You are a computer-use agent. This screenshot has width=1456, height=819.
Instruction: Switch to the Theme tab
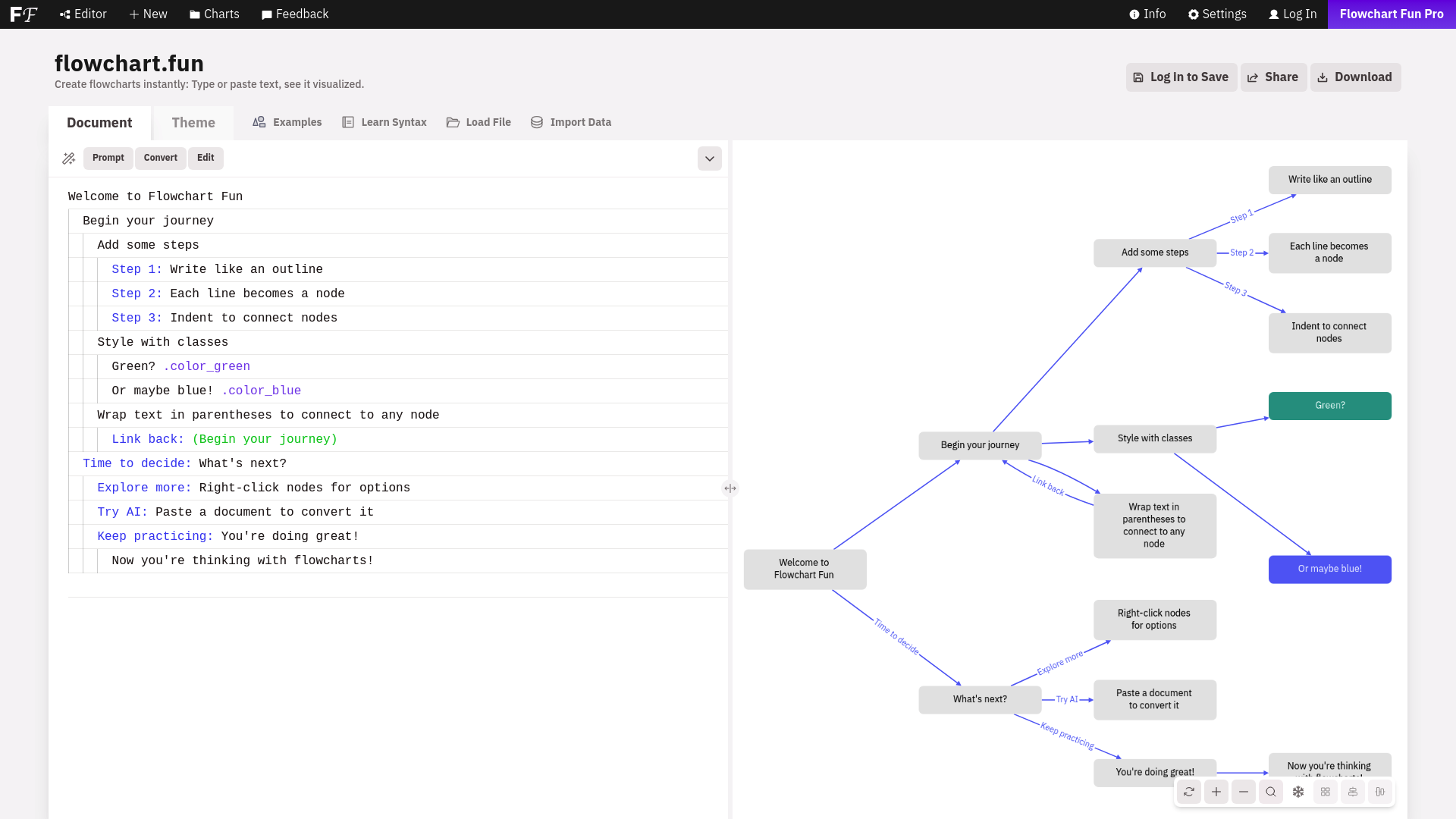(193, 123)
